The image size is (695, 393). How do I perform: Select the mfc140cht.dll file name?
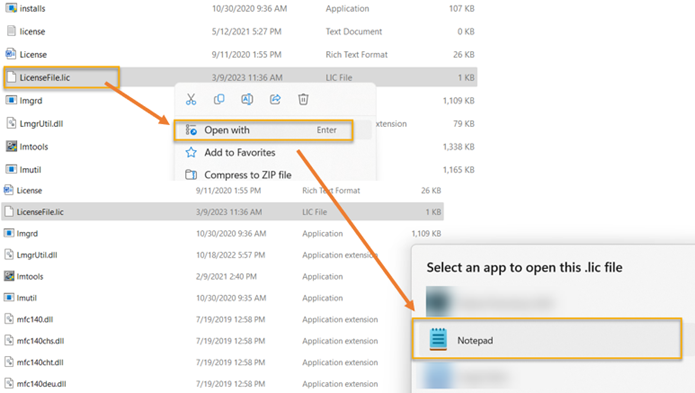click(x=40, y=362)
